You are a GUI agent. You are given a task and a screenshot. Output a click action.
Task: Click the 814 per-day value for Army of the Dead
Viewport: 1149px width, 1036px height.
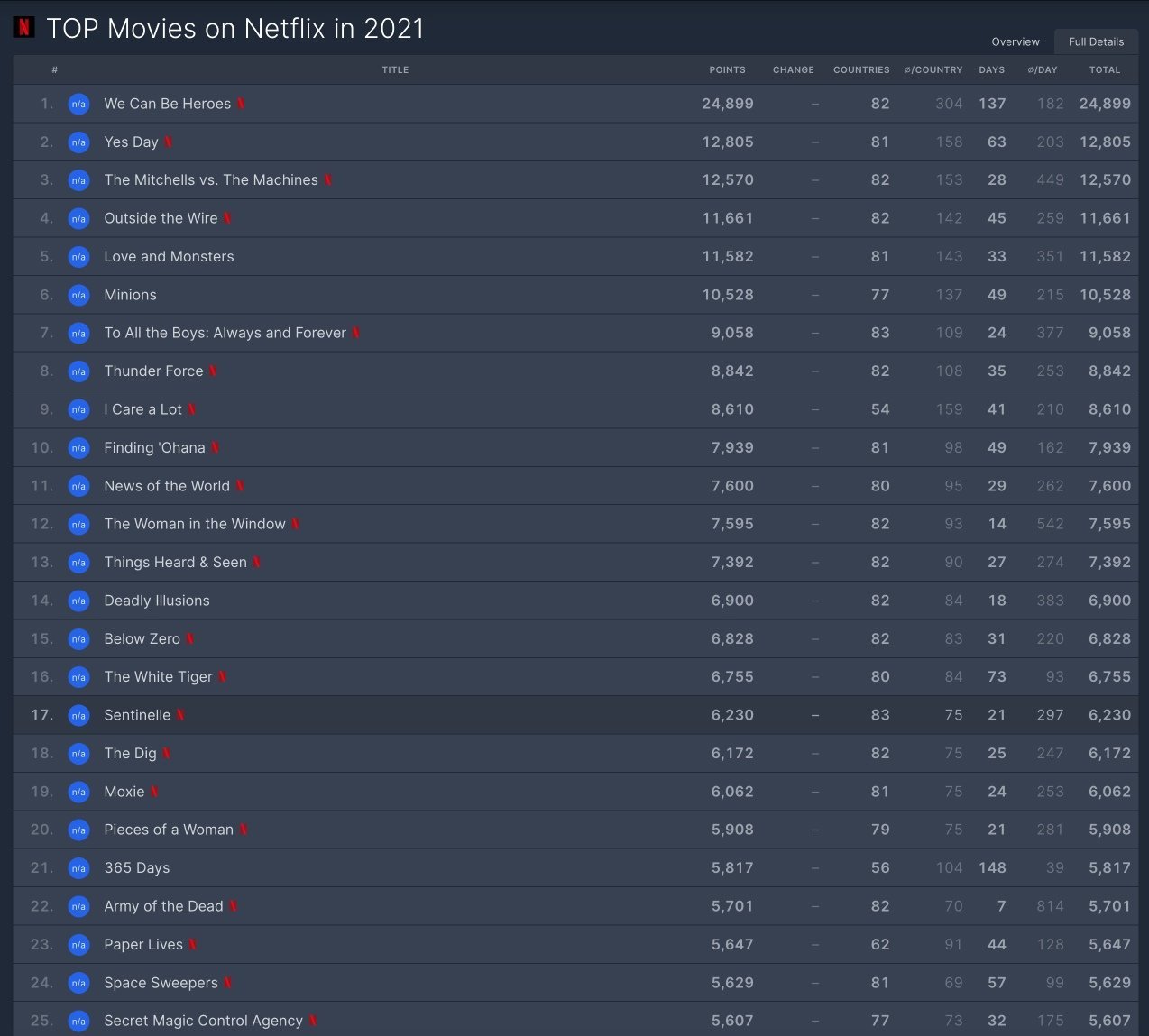1050,906
